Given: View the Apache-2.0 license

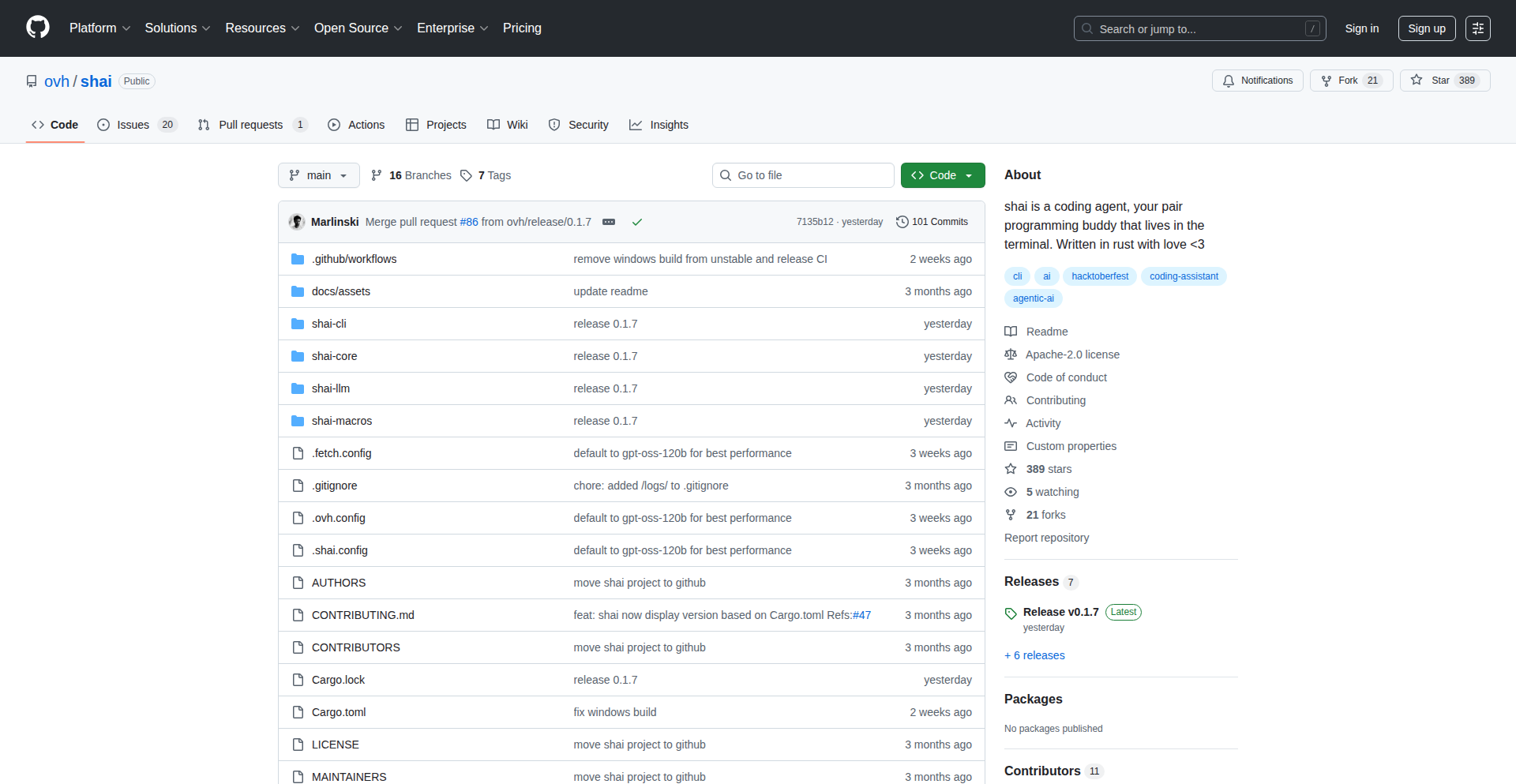Looking at the screenshot, I should (x=1062, y=354).
